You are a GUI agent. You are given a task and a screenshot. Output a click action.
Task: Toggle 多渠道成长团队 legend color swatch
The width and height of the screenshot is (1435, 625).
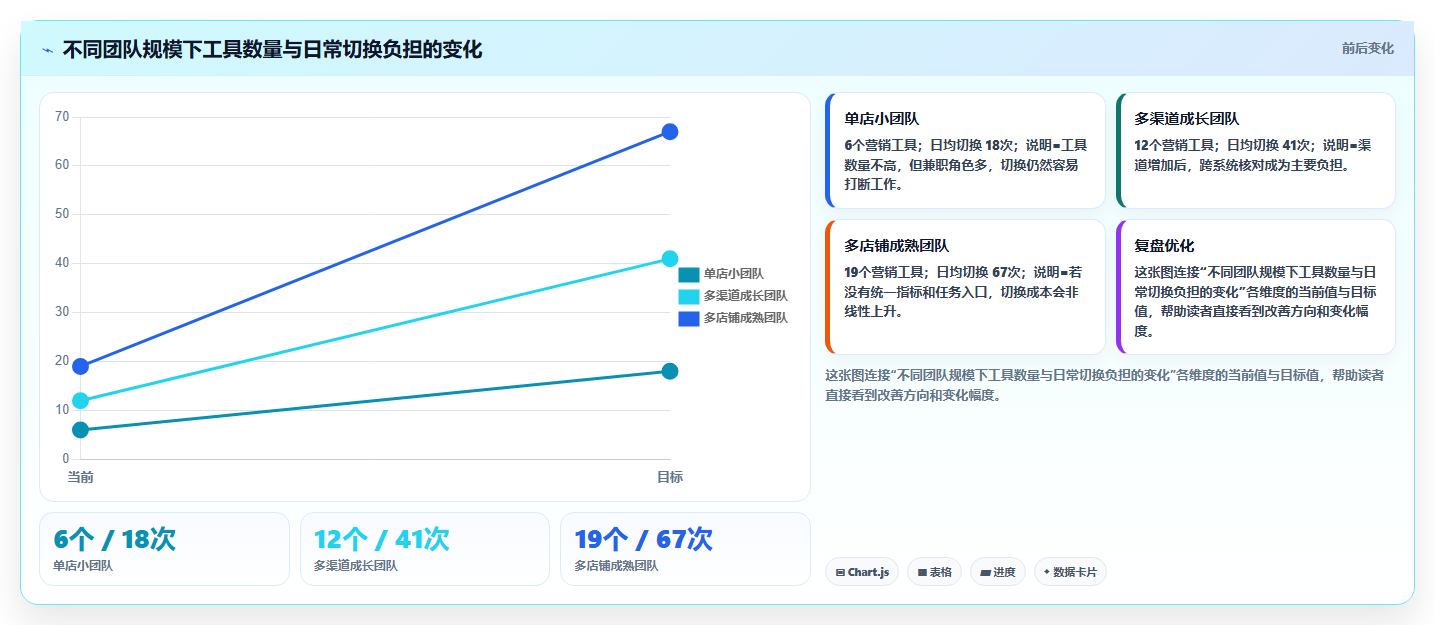pyautogui.click(x=689, y=296)
